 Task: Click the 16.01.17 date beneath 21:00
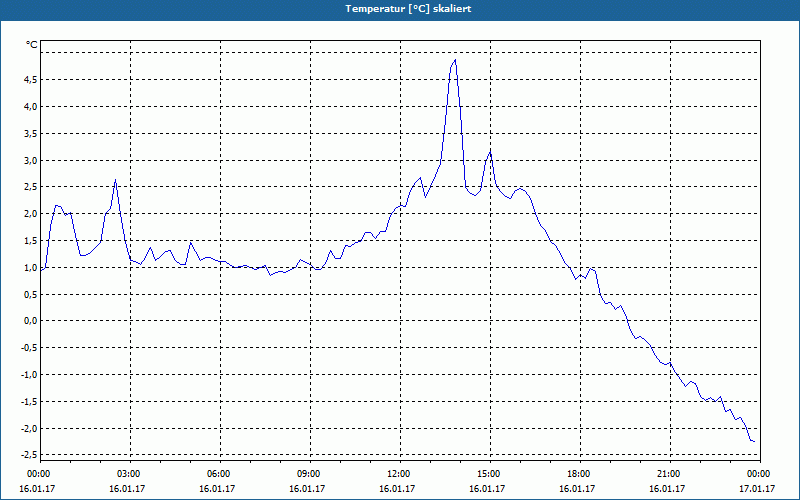pos(667,489)
